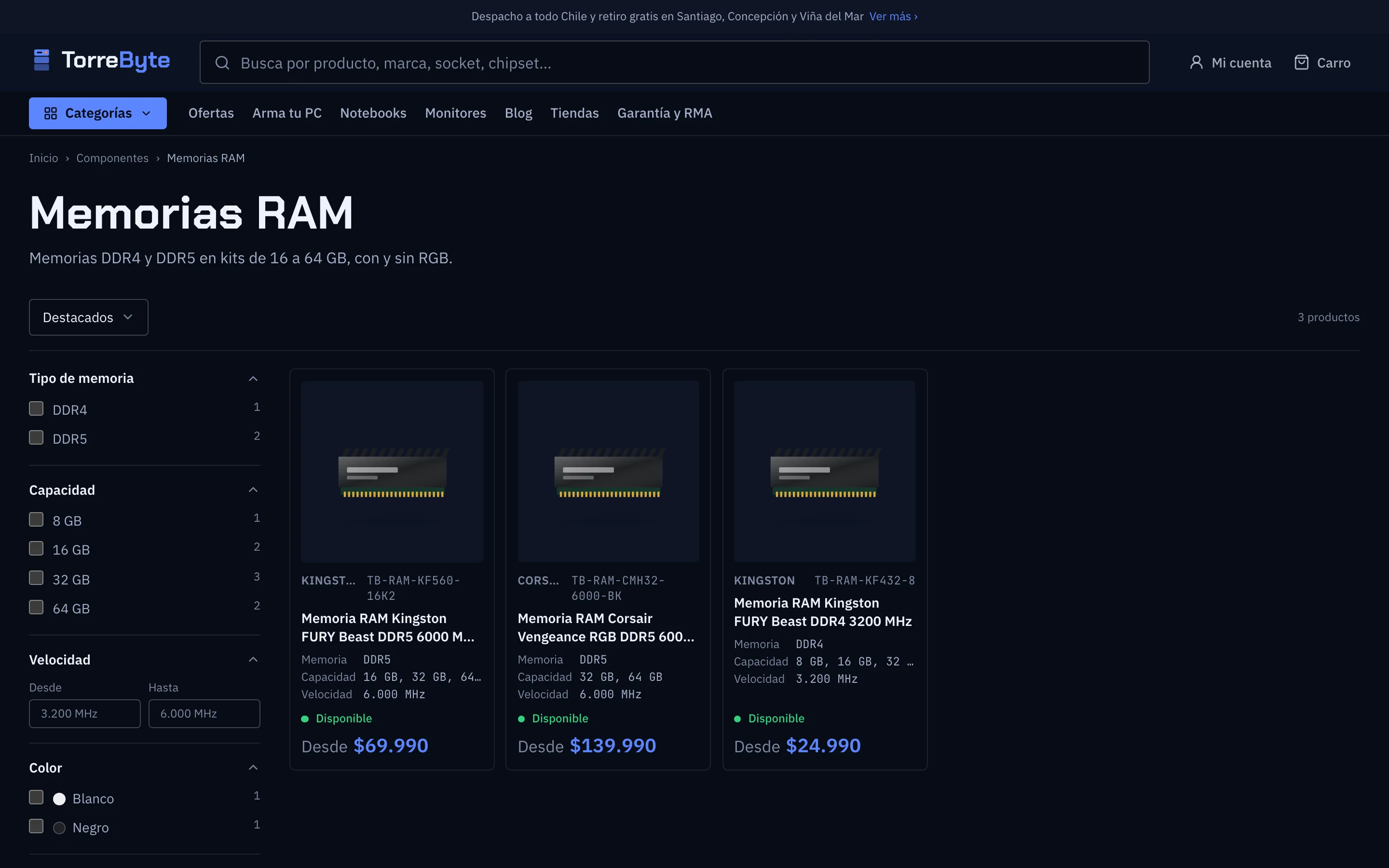
Task: Click the Mi cuenta user icon
Action: [x=1196, y=63]
